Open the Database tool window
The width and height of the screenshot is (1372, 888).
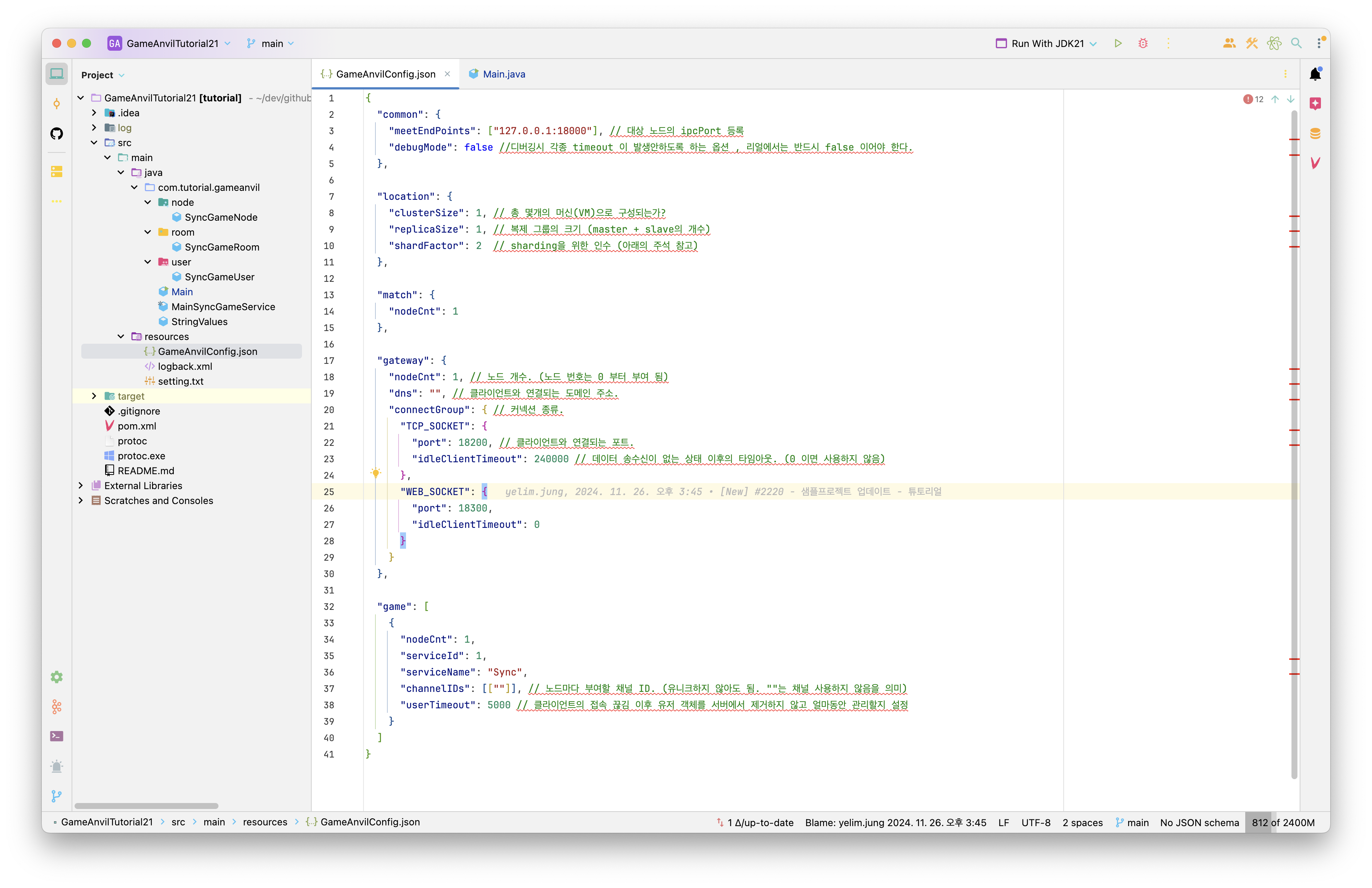click(1315, 134)
